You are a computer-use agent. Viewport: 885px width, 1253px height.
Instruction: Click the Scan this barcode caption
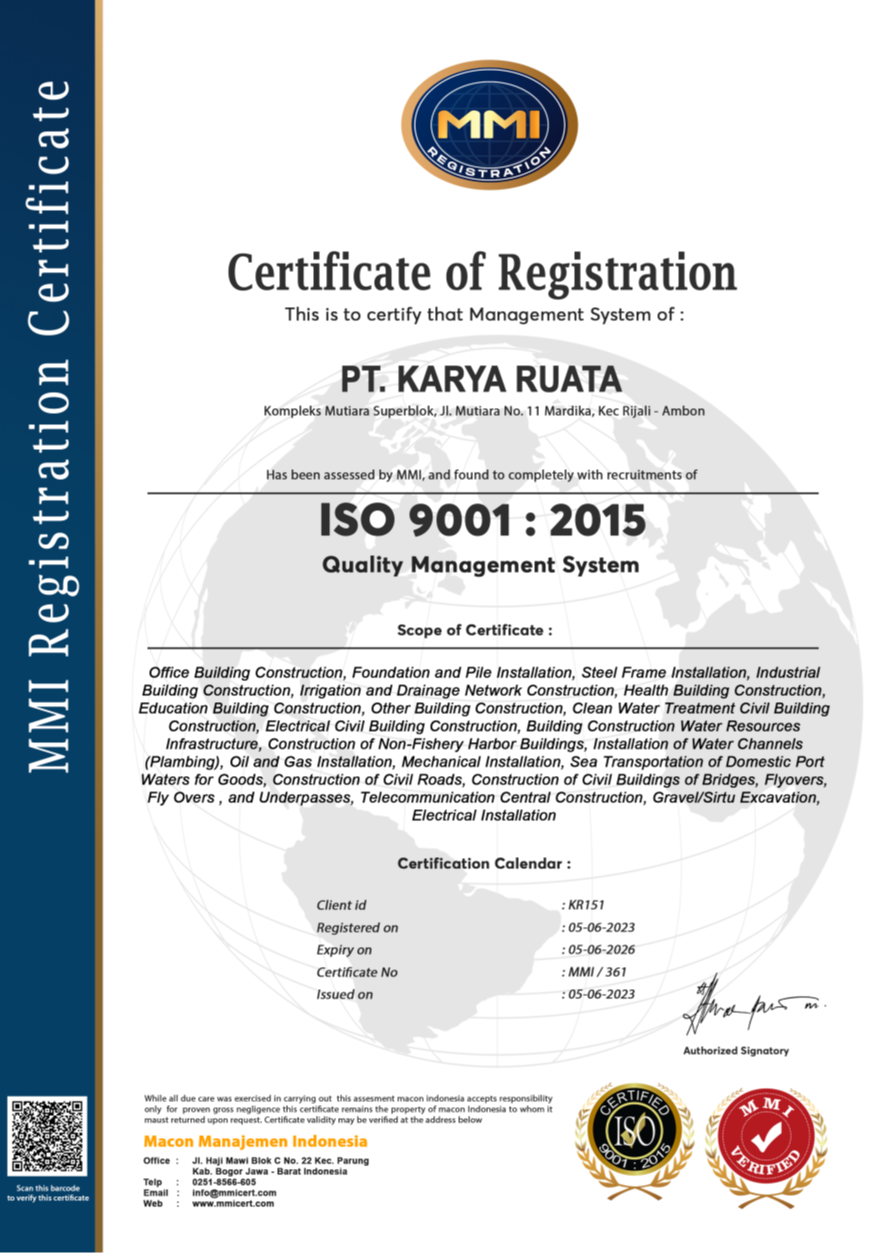pos(48,1194)
